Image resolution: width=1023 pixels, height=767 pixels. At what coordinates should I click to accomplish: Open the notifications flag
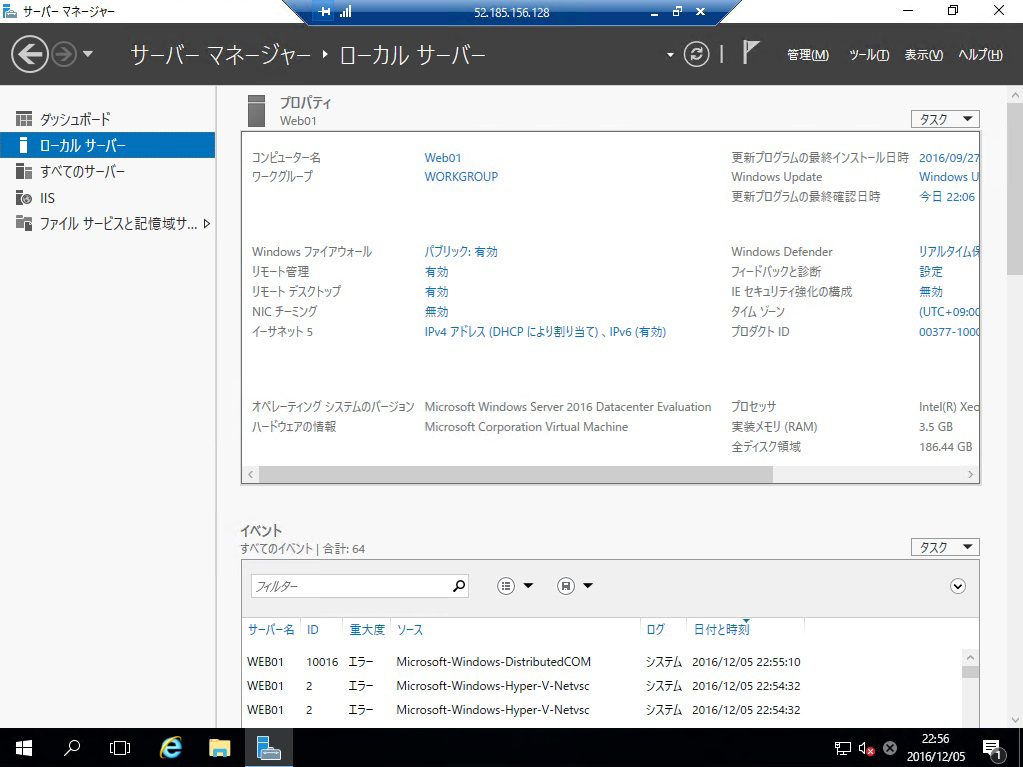[x=750, y=53]
